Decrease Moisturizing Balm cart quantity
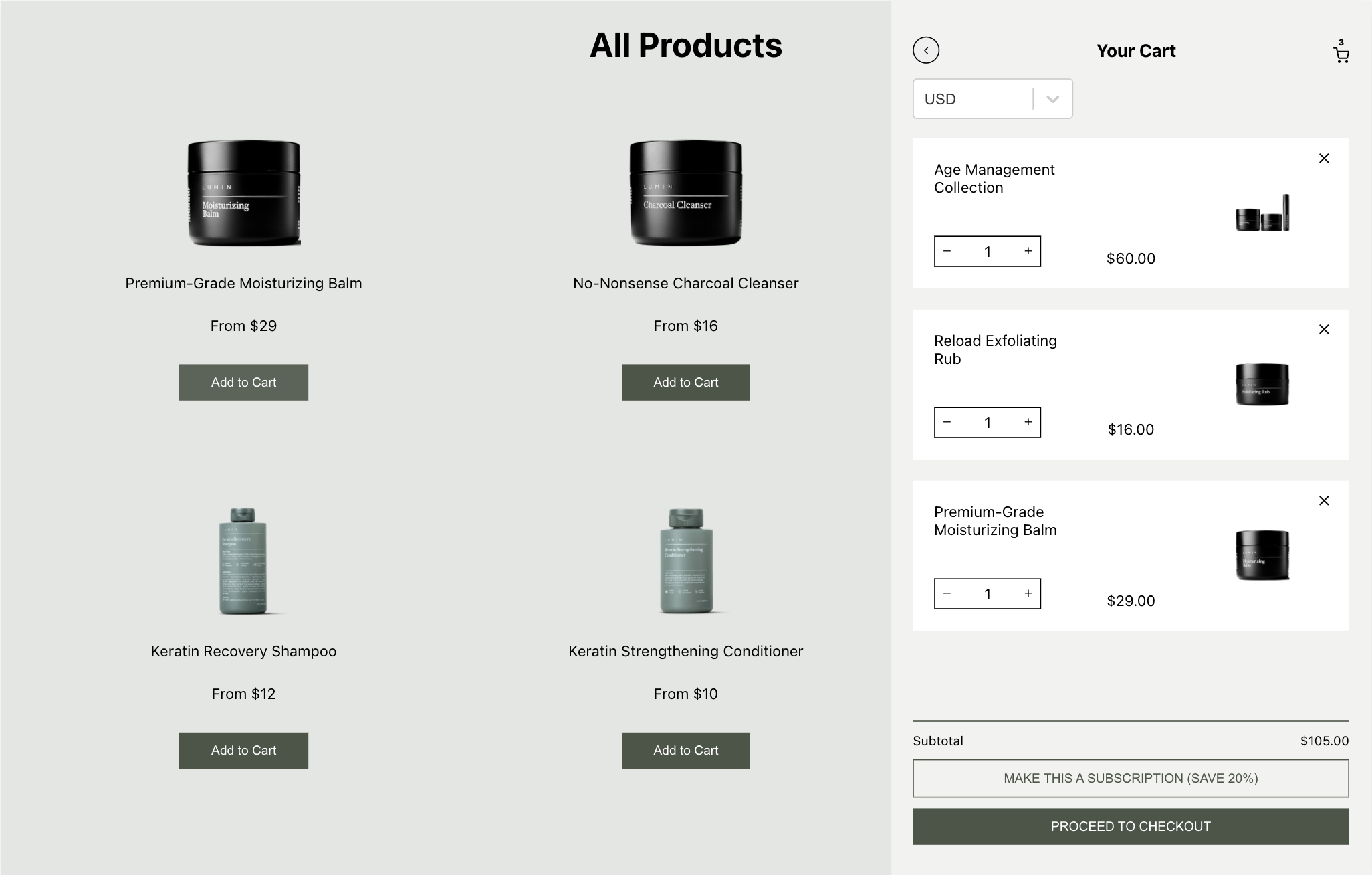The image size is (1372, 875). point(947,594)
